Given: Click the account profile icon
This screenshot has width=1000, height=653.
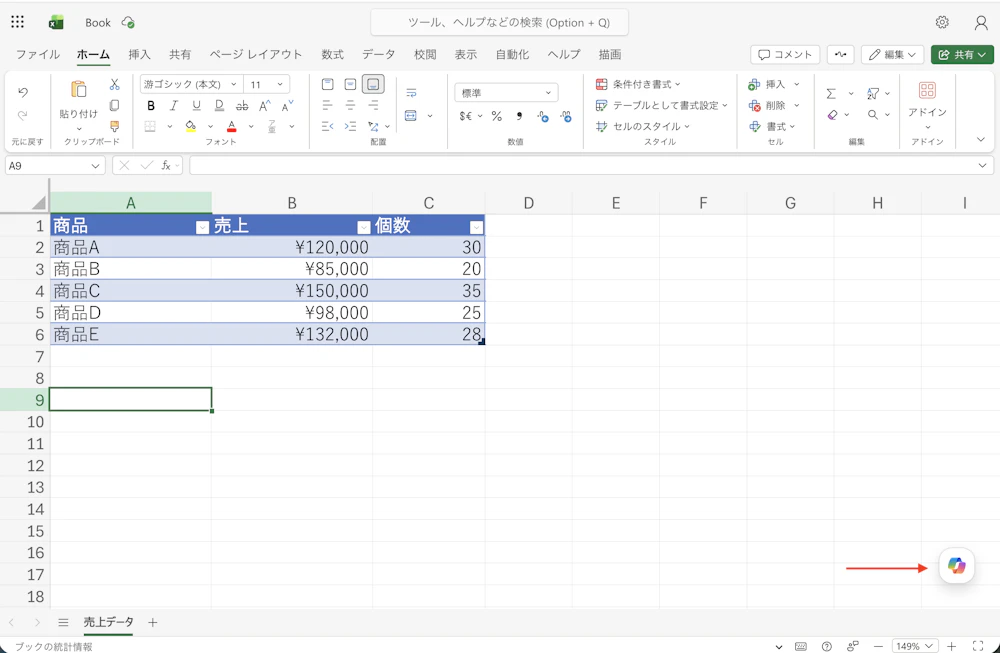Looking at the screenshot, I should pyautogui.click(x=981, y=22).
